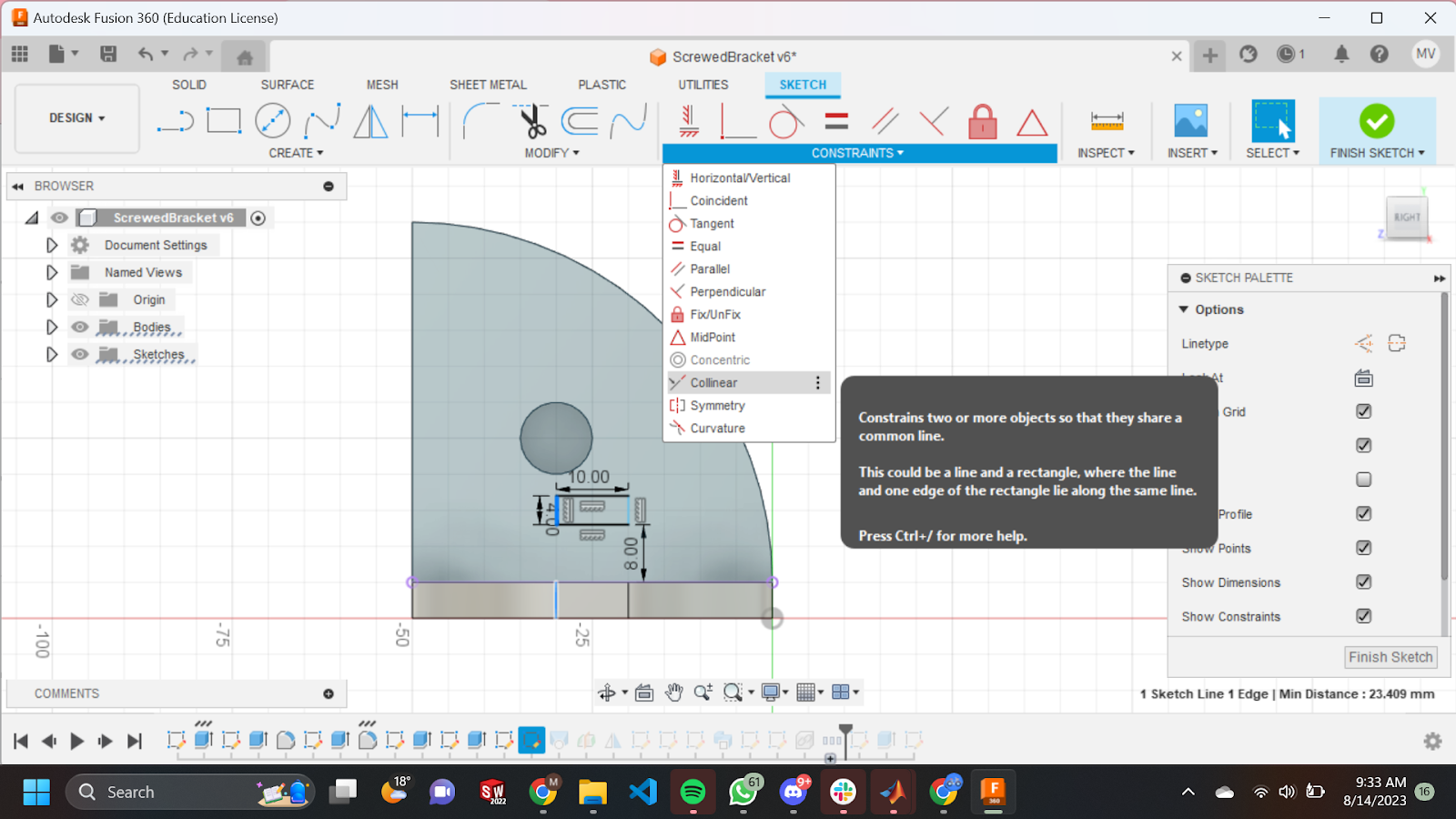
Task: Apply Parallel constraint toolbar icon
Action: [885, 121]
